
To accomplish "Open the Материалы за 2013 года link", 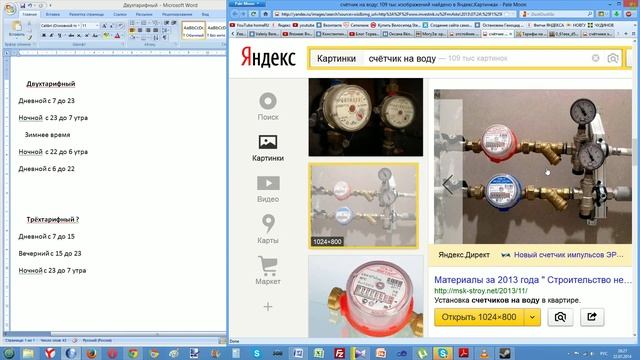I will 533,280.
